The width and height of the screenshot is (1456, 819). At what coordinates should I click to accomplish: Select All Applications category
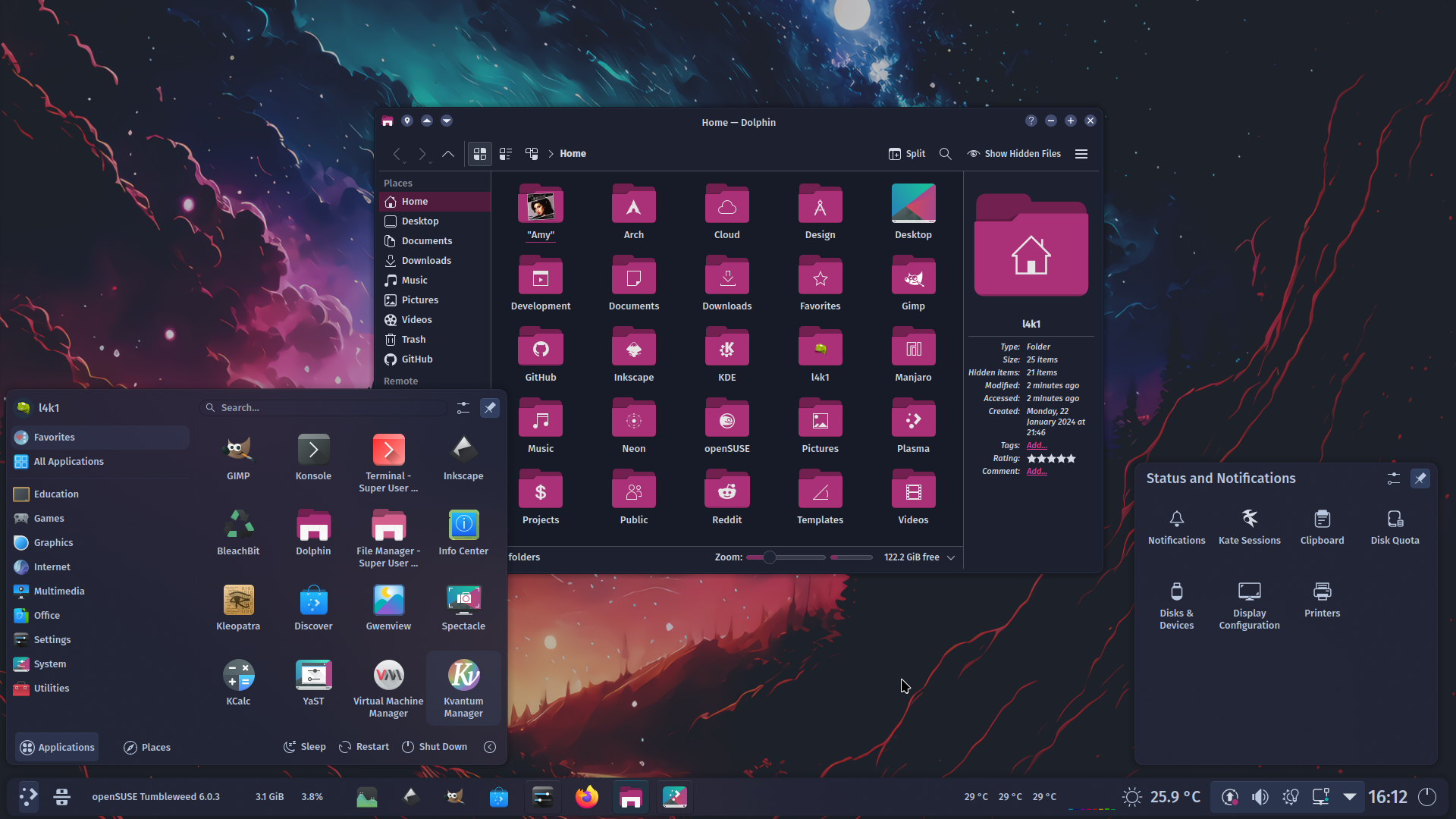(x=101, y=462)
